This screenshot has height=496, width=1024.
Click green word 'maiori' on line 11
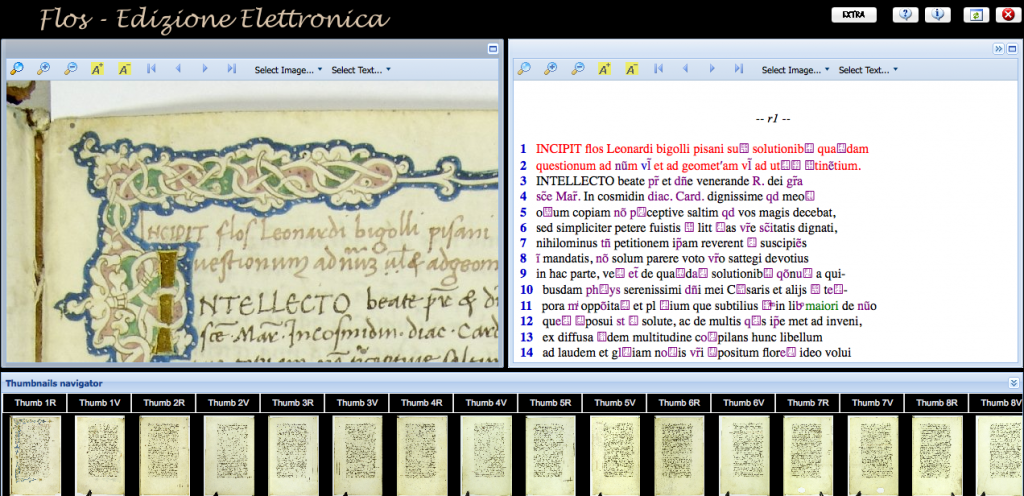822,306
